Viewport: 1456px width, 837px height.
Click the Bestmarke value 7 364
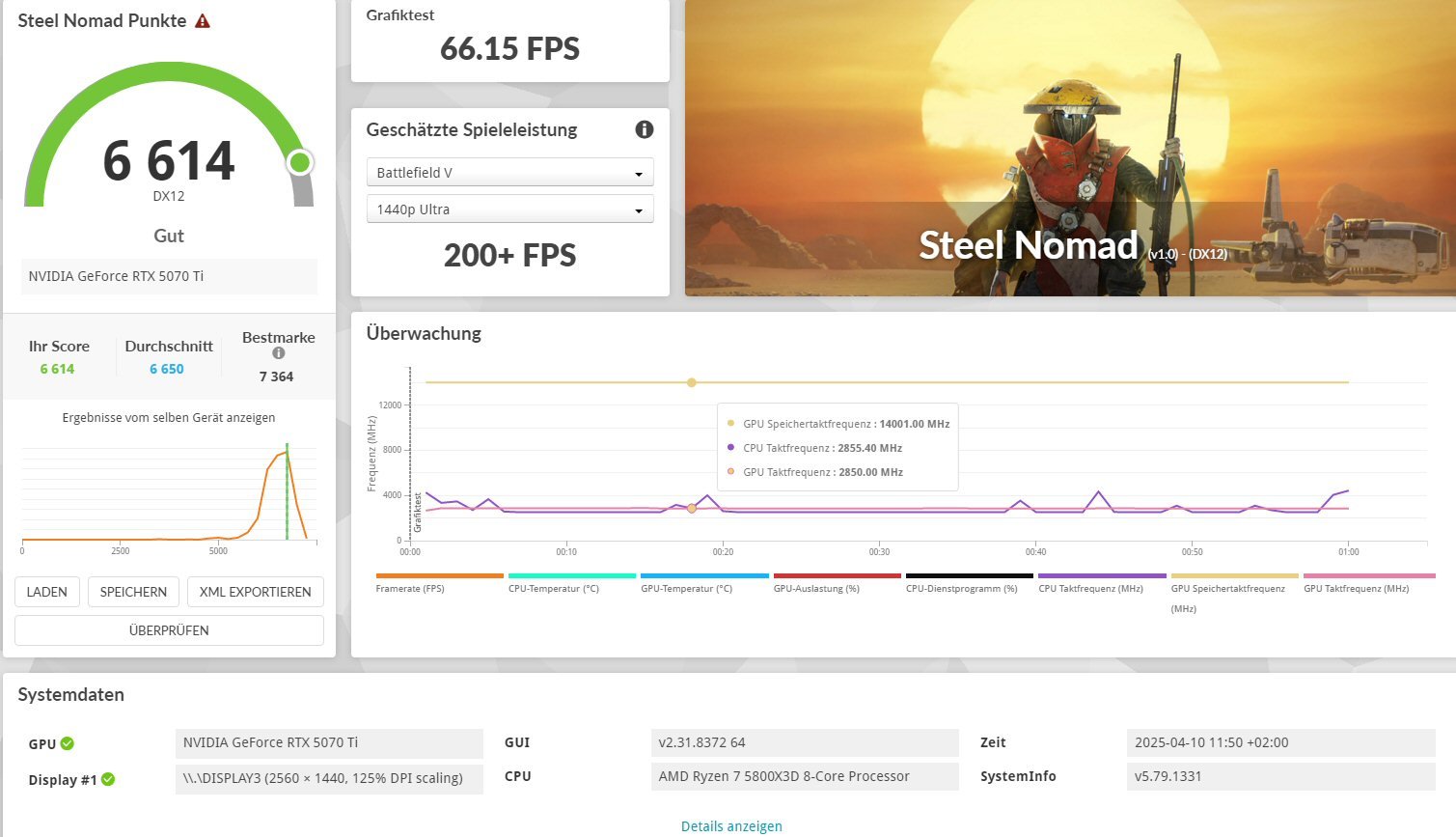pyautogui.click(x=276, y=377)
